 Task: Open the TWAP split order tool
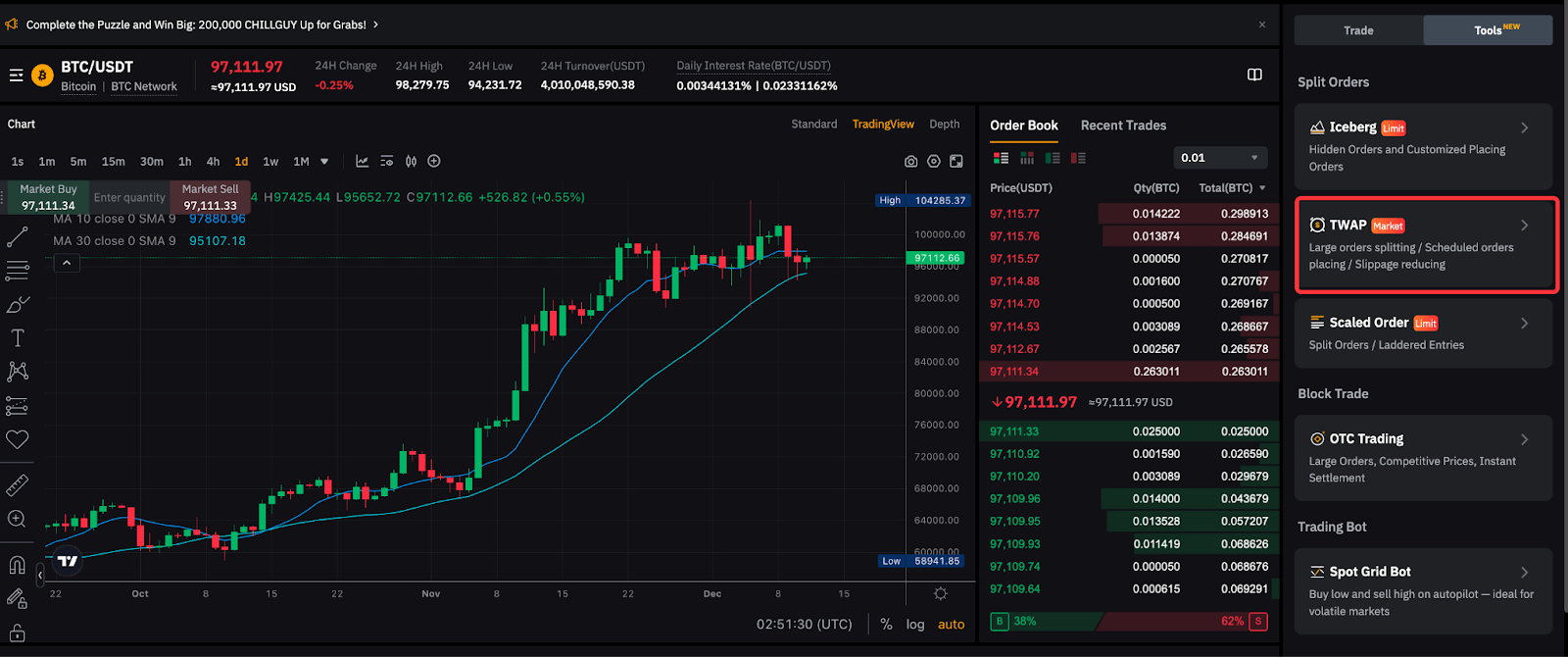click(x=1426, y=244)
